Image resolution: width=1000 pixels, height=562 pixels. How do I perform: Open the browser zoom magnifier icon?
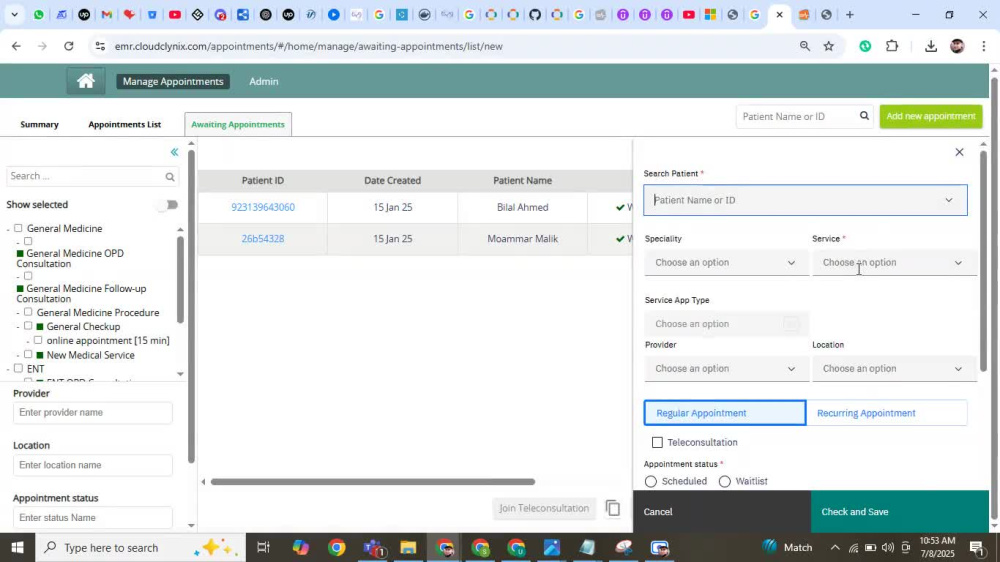805,46
